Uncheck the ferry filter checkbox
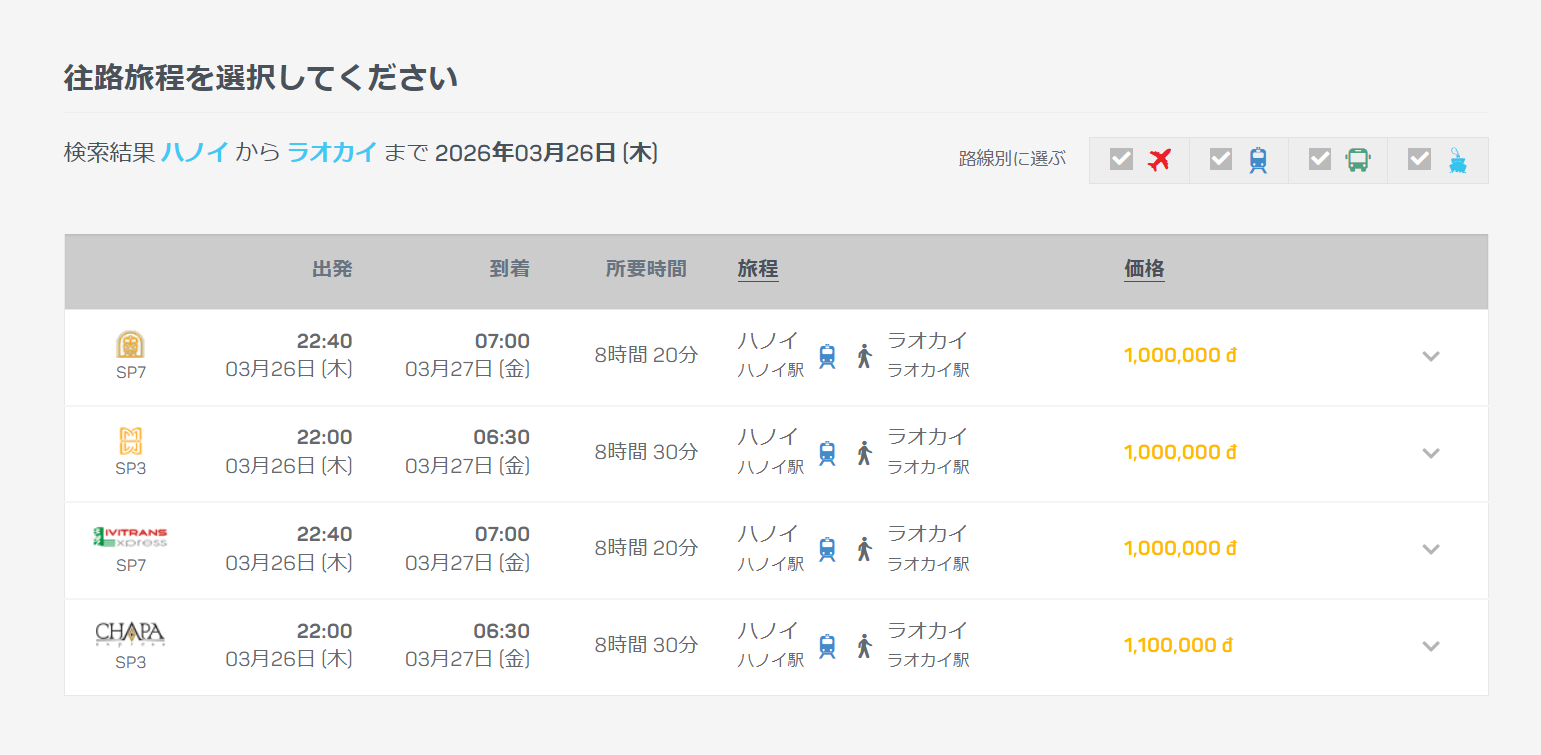 point(1419,159)
